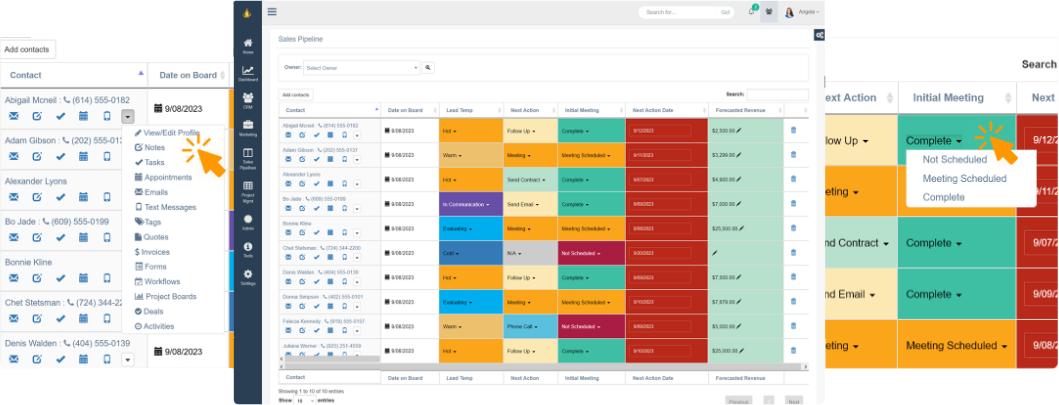Open Bo Jade's In Communication dropdown
This screenshot has width=1059, height=405.
point(466,204)
